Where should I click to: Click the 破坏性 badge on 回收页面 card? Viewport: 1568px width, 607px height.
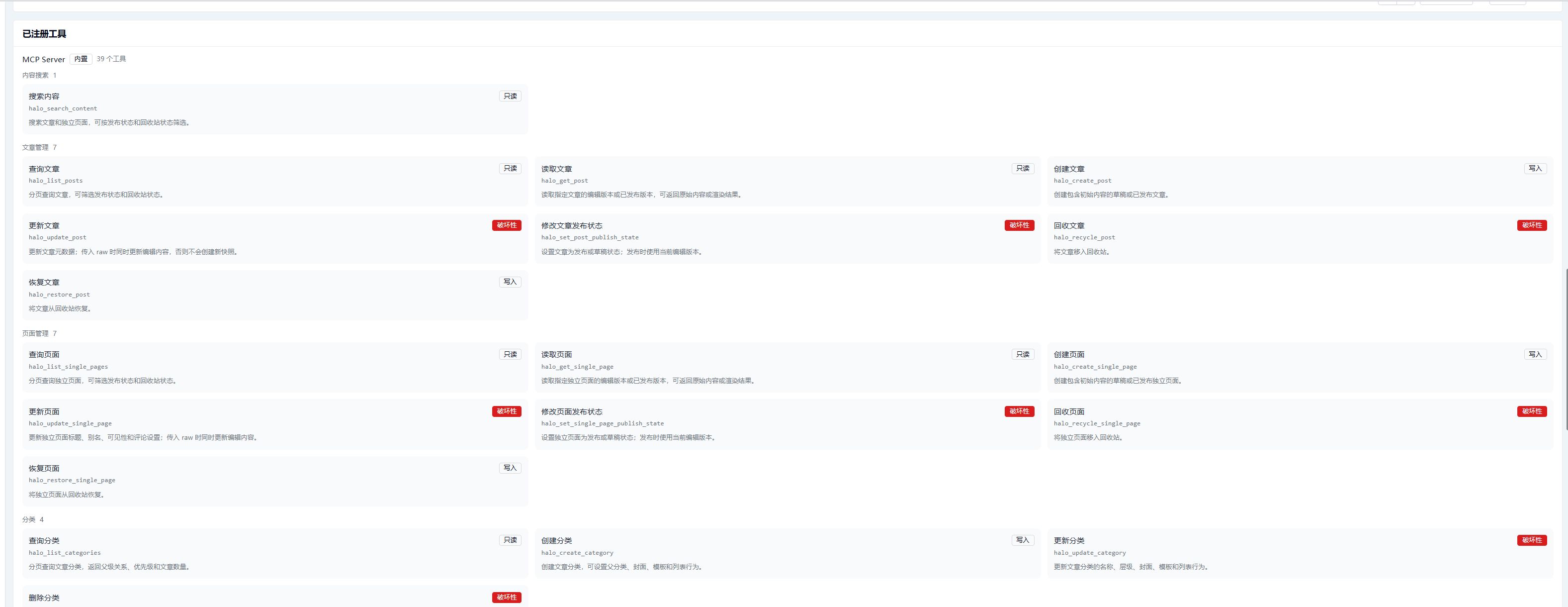tap(1532, 411)
